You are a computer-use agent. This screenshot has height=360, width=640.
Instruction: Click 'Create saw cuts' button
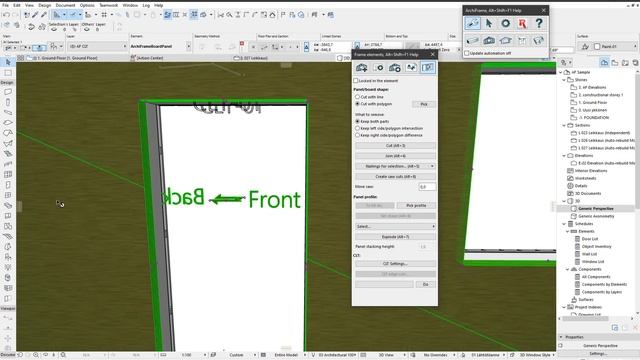395,176
